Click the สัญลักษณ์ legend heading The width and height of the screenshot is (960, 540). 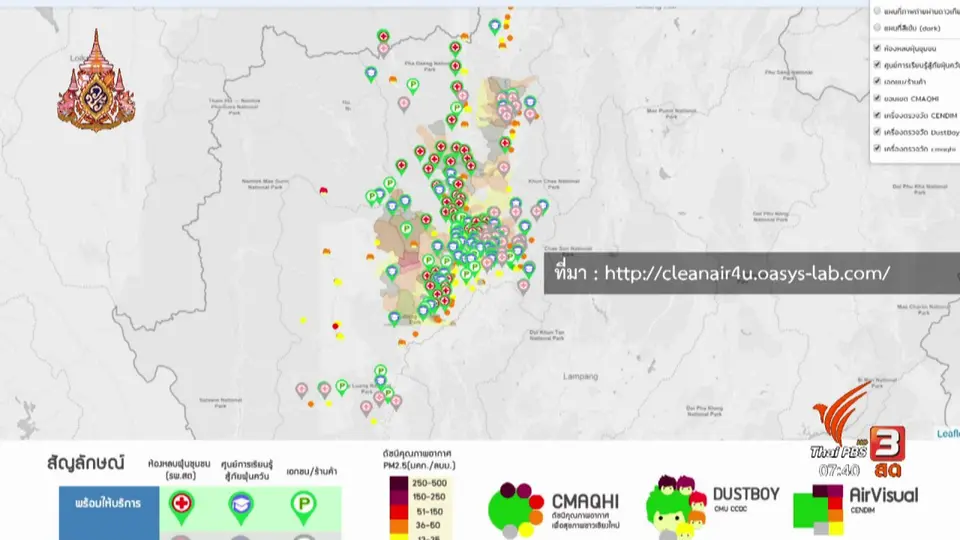86,463
